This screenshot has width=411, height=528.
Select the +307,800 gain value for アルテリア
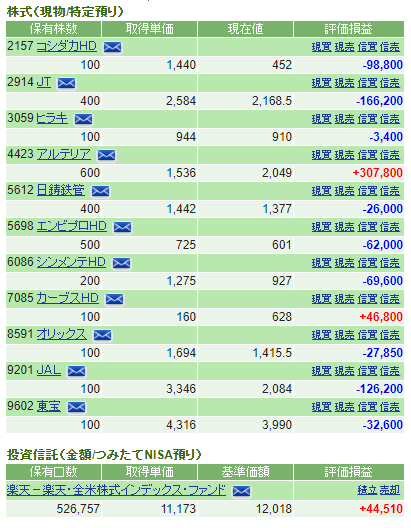point(378,173)
